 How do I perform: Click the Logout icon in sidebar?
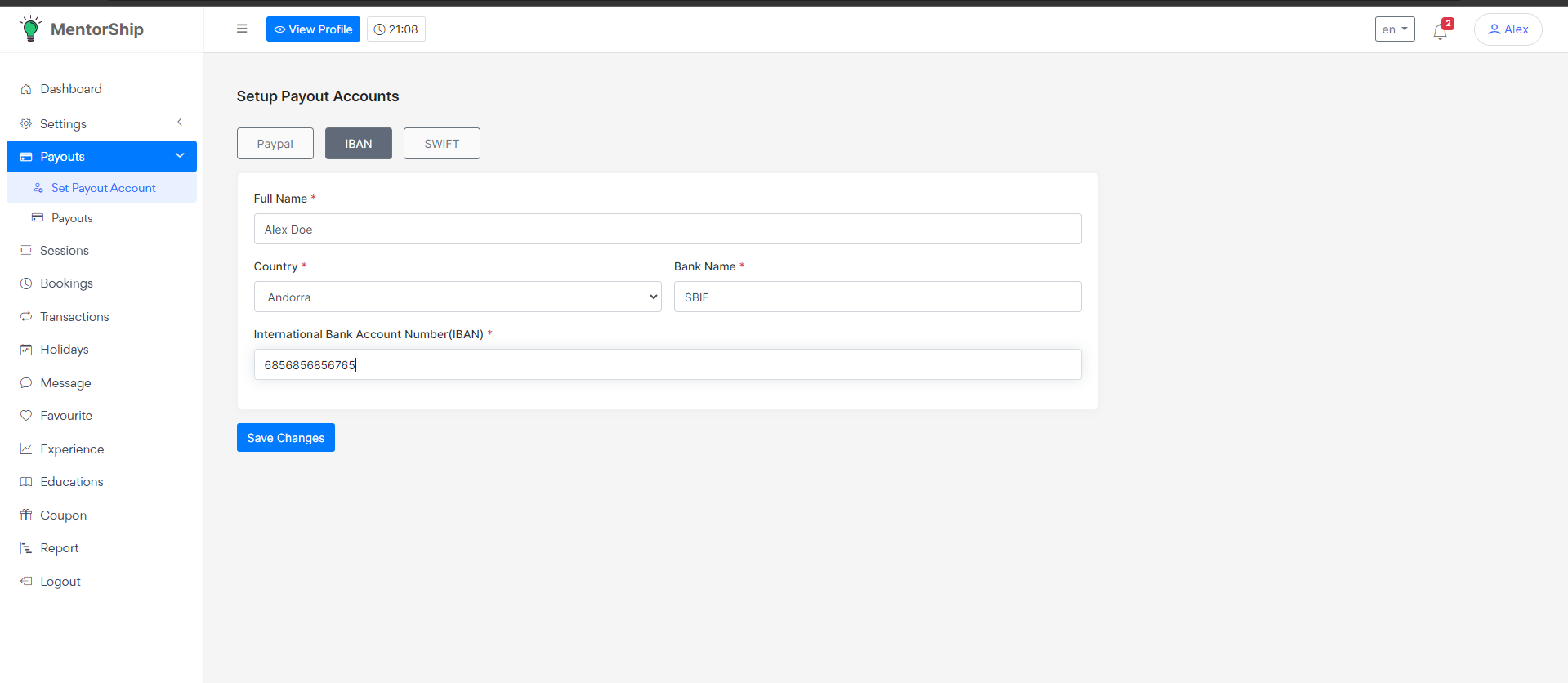[26, 582]
